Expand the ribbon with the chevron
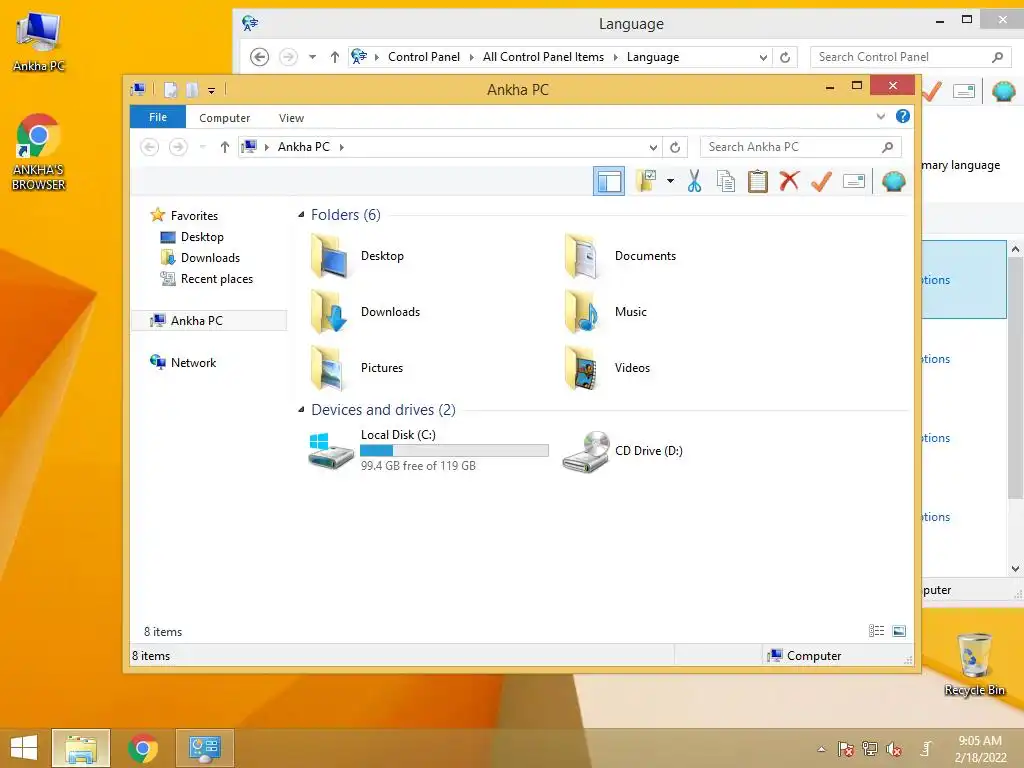The width and height of the screenshot is (1024, 768). tap(880, 116)
